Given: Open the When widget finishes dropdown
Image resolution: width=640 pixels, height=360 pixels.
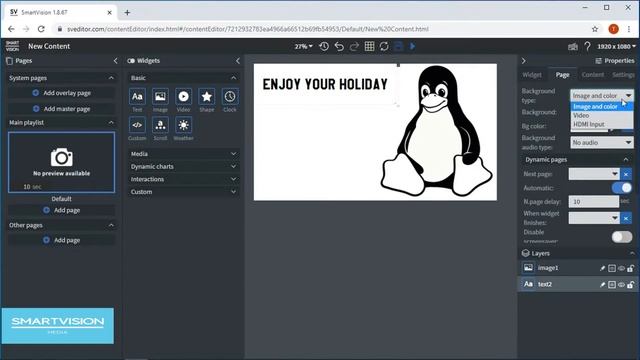Looking at the screenshot, I should [x=594, y=218].
